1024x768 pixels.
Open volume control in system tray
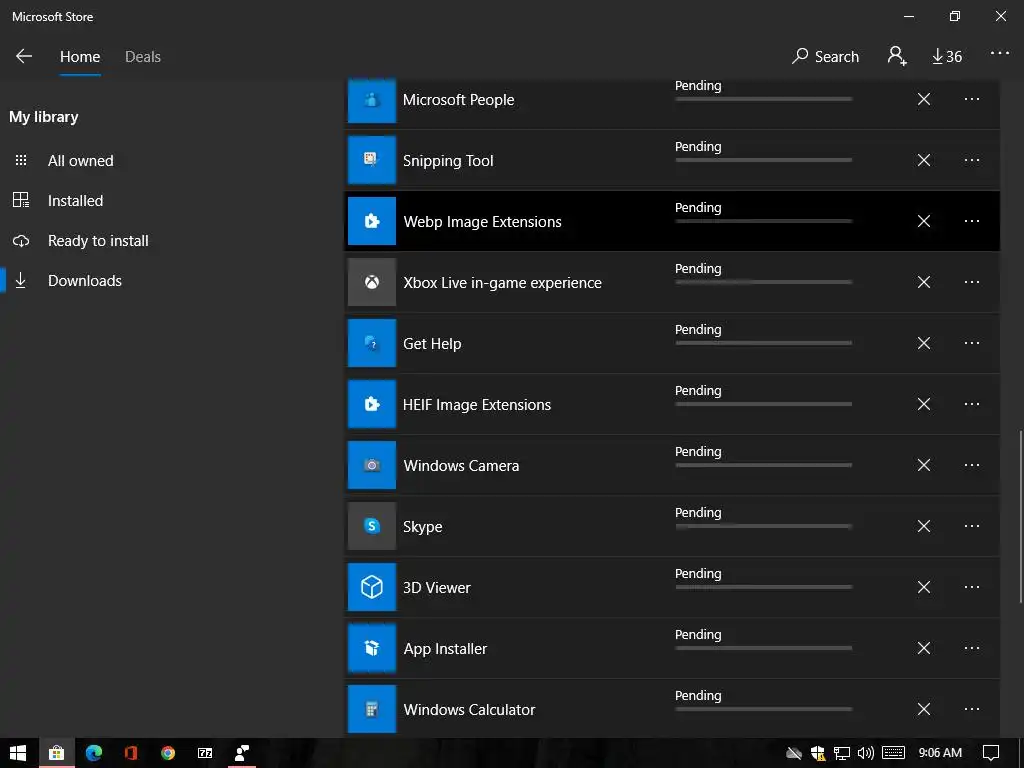tap(866, 753)
